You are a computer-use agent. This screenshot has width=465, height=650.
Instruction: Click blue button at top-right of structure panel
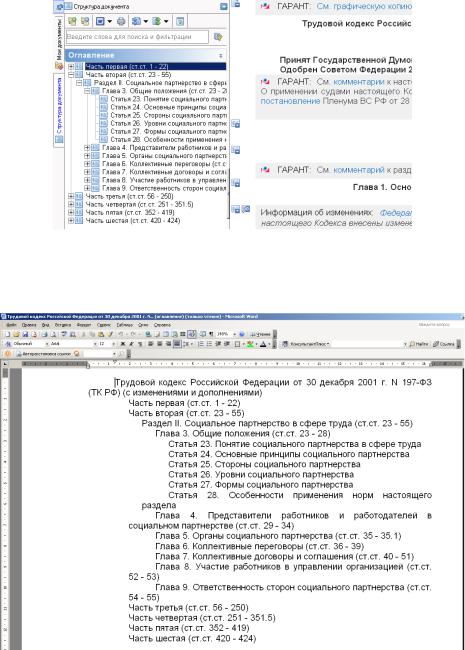[x=223, y=7]
